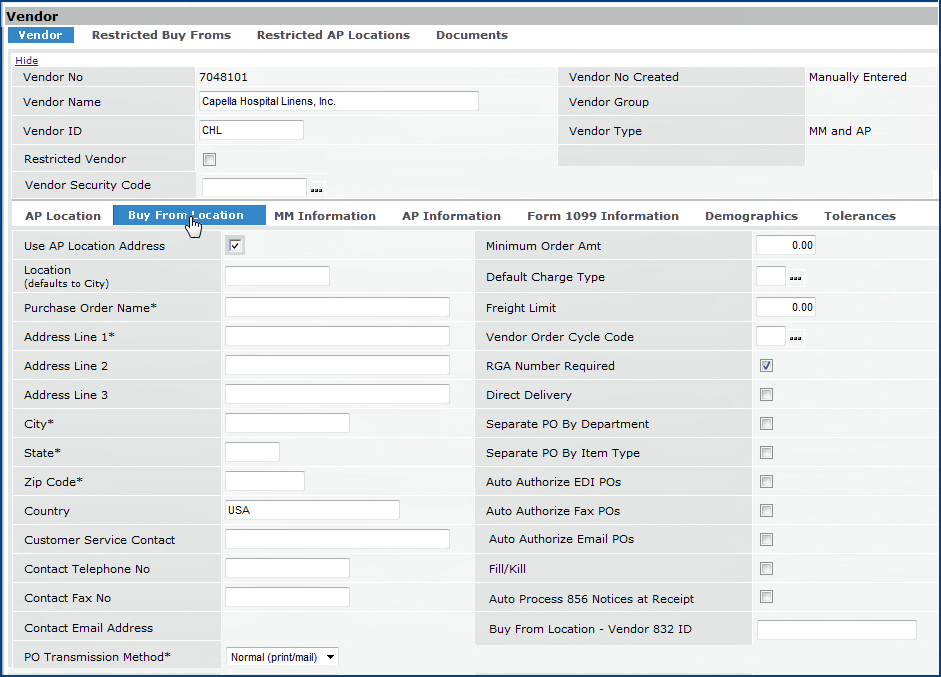Open Vendor Security Code lookup ellipsis

pos(317,189)
